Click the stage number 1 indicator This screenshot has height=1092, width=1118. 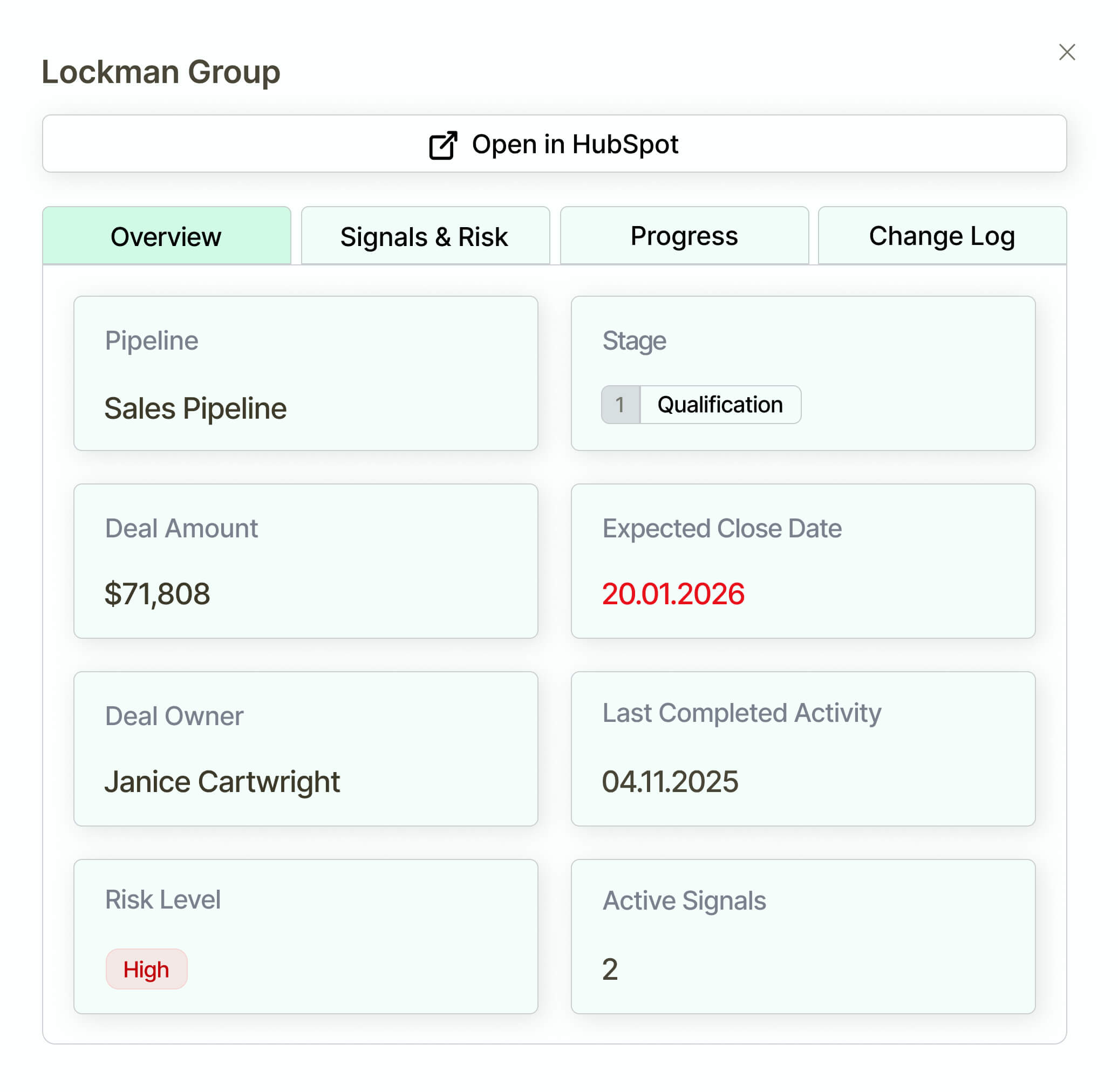pos(620,405)
